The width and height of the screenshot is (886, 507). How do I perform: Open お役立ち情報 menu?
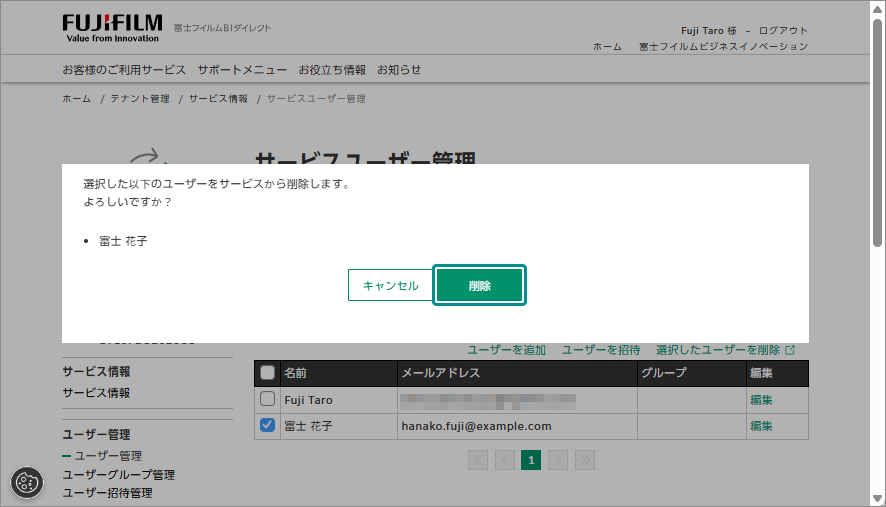click(x=332, y=70)
